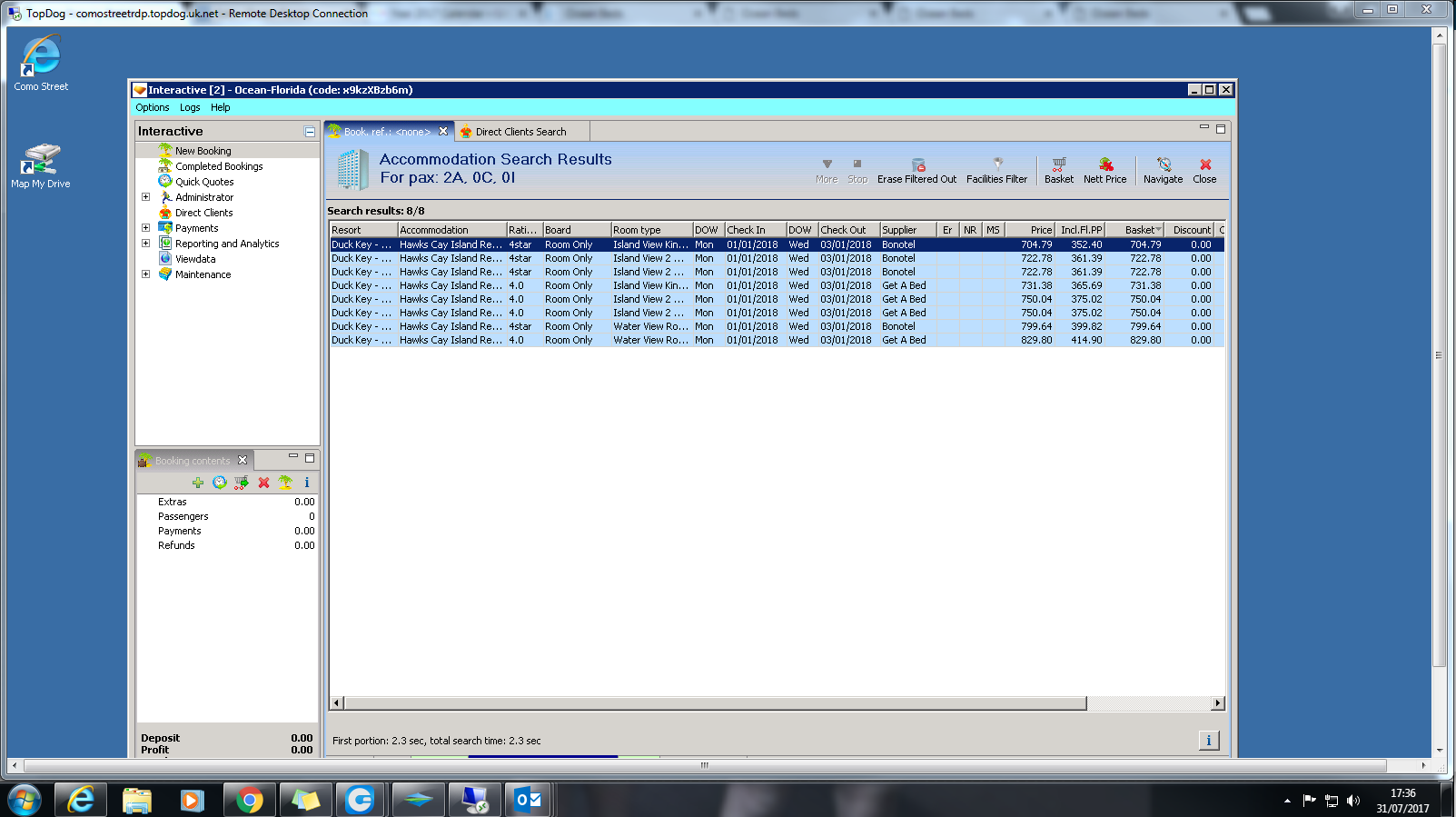Select the row priced 829.80
This screenshot has height=817, width=1456.
tap(777, 340)
